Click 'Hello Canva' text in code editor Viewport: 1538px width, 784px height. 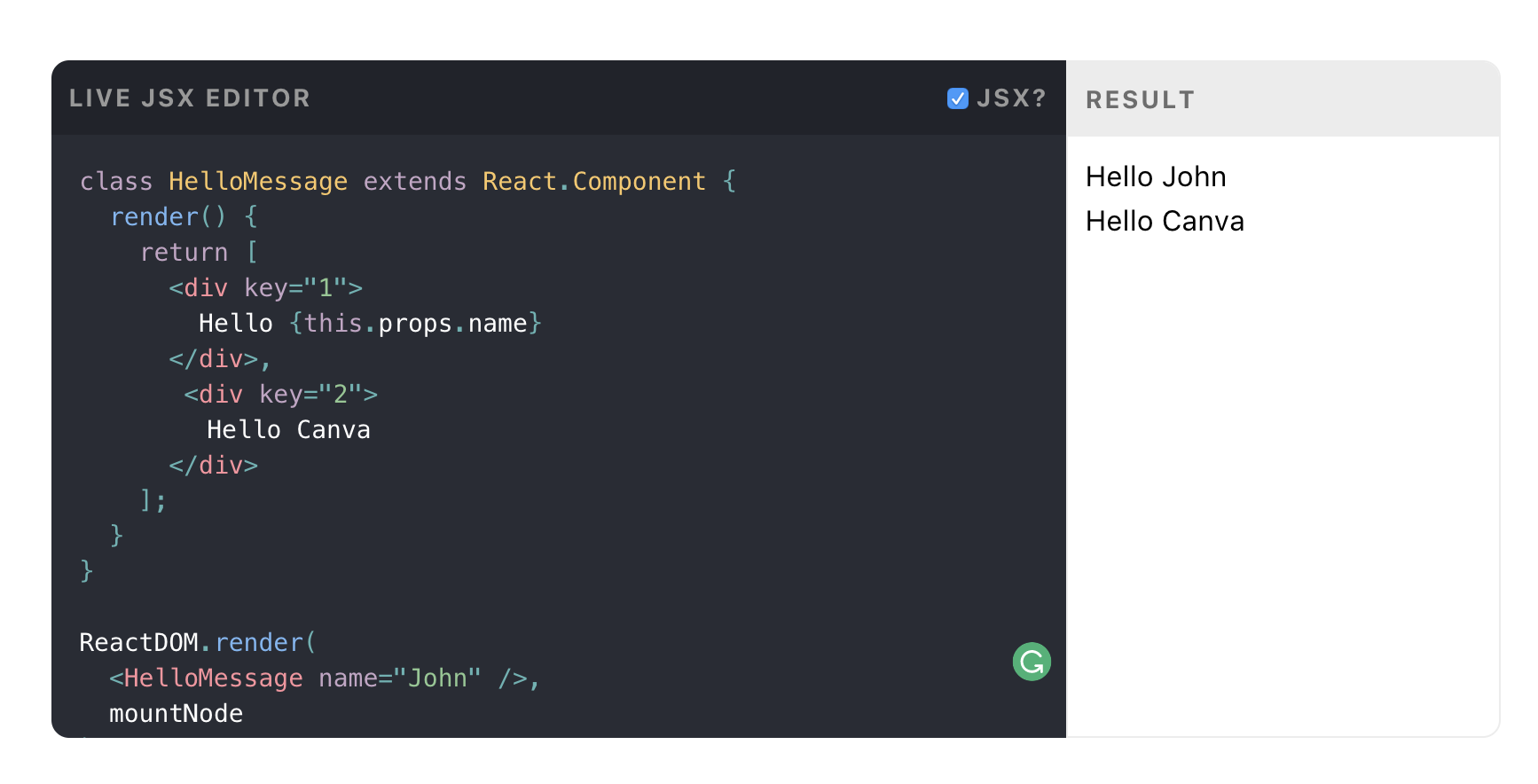(x=288, y=430)
